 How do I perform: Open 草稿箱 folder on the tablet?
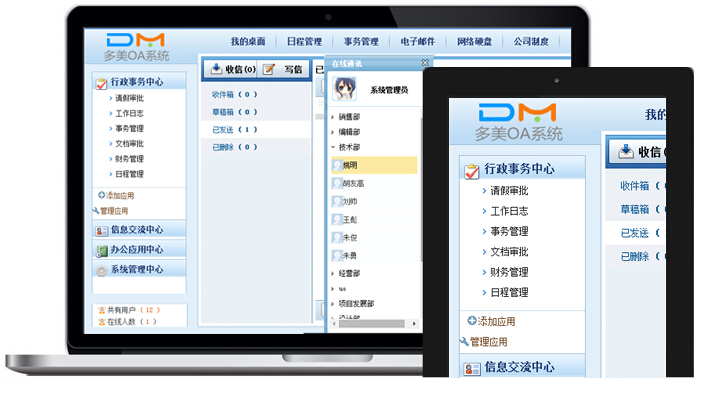[x=635, y=209]
